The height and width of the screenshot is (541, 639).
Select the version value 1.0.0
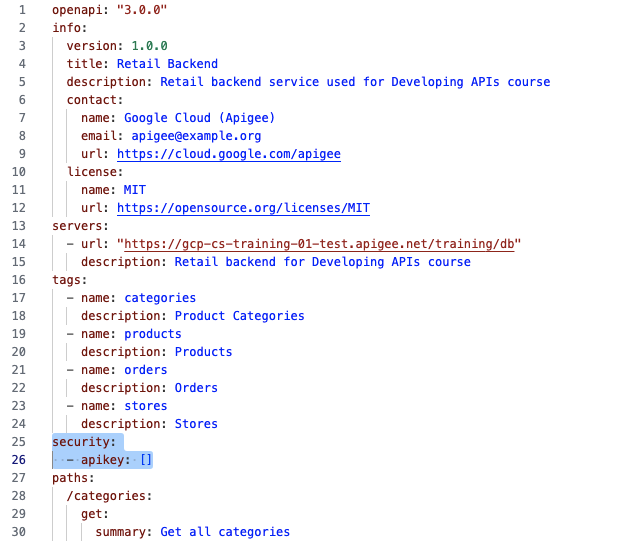click(x=149, y=46)
